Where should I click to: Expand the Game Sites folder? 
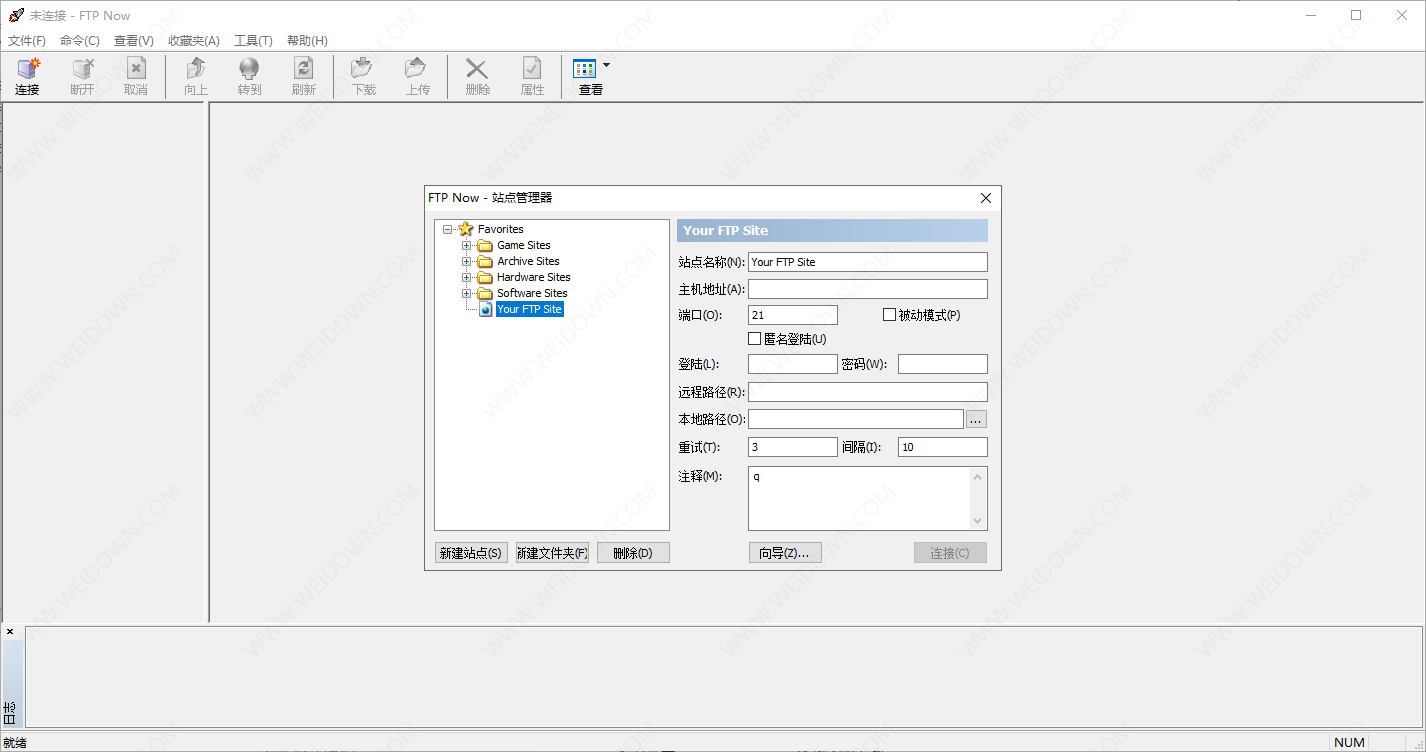click(x=467, y=245)
